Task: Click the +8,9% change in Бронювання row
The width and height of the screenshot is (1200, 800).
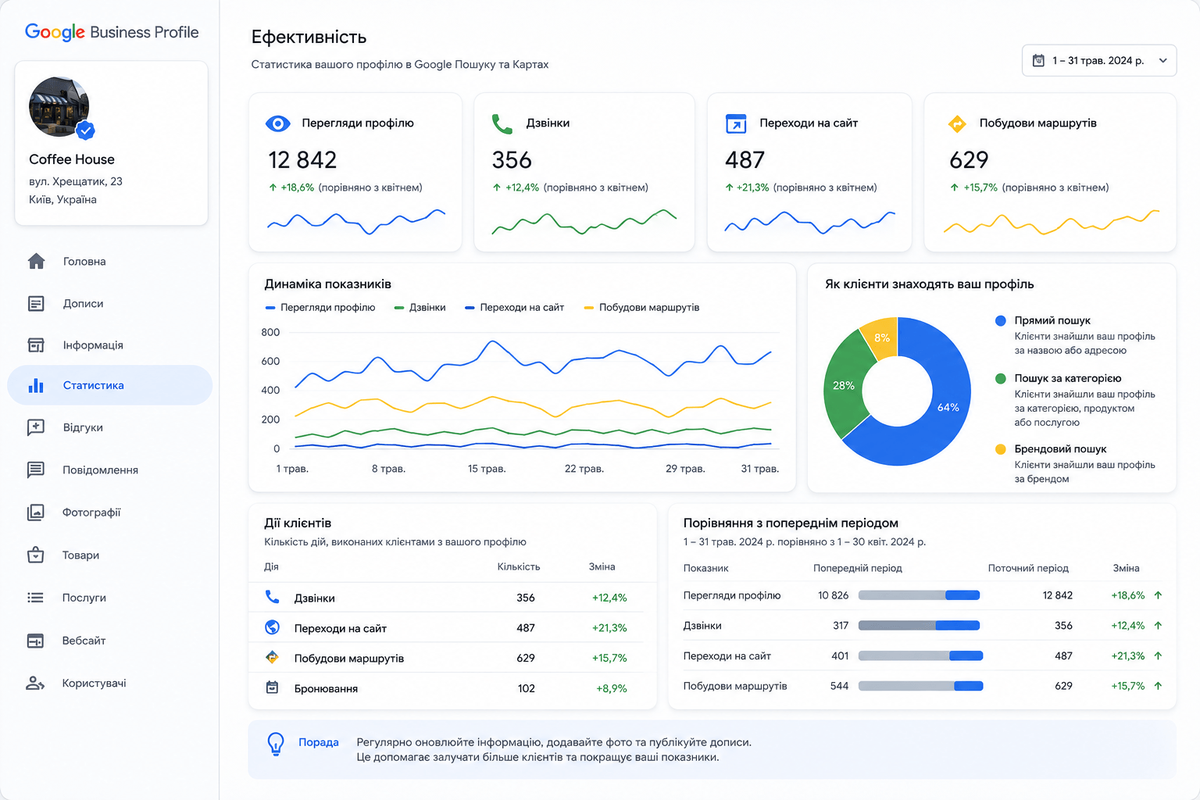Action: pyautogui.click(x=611, y=688)
